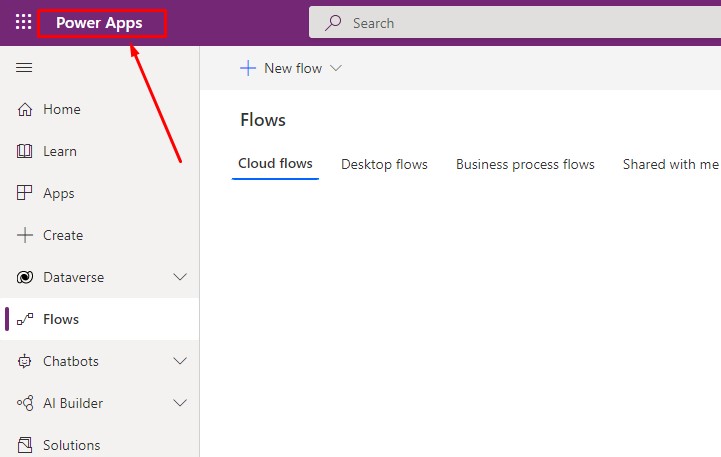Click the Dataverse swirl icon
Image resolution: width=721 pixels, height=457 pixels.
click(25, 277)
